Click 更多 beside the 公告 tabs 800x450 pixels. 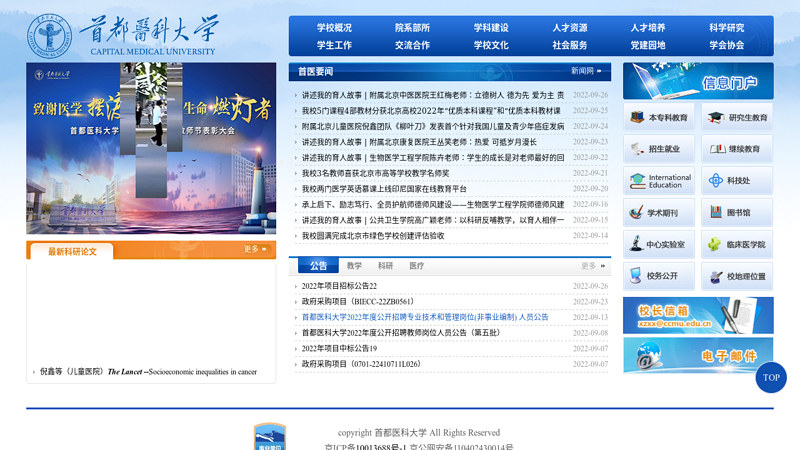(593, 266)
